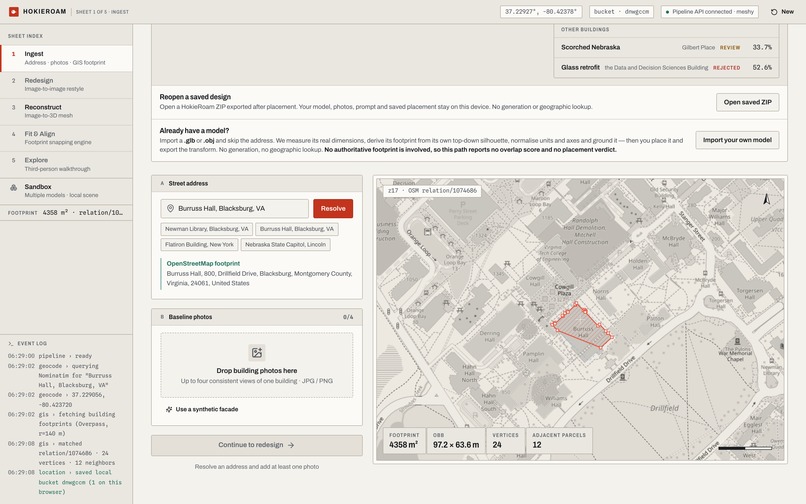
Task: Click the refresh icon next to New
Action: click(x=774, y=11)
